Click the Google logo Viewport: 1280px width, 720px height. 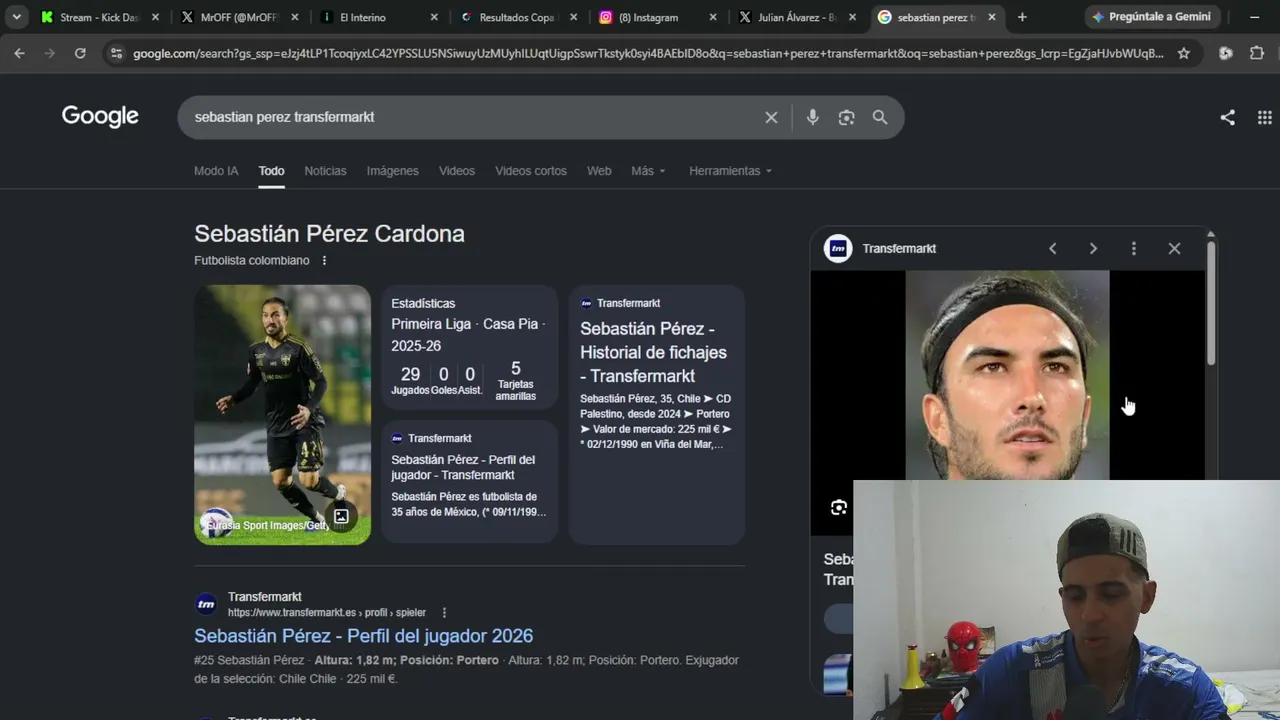coord(100,116)
